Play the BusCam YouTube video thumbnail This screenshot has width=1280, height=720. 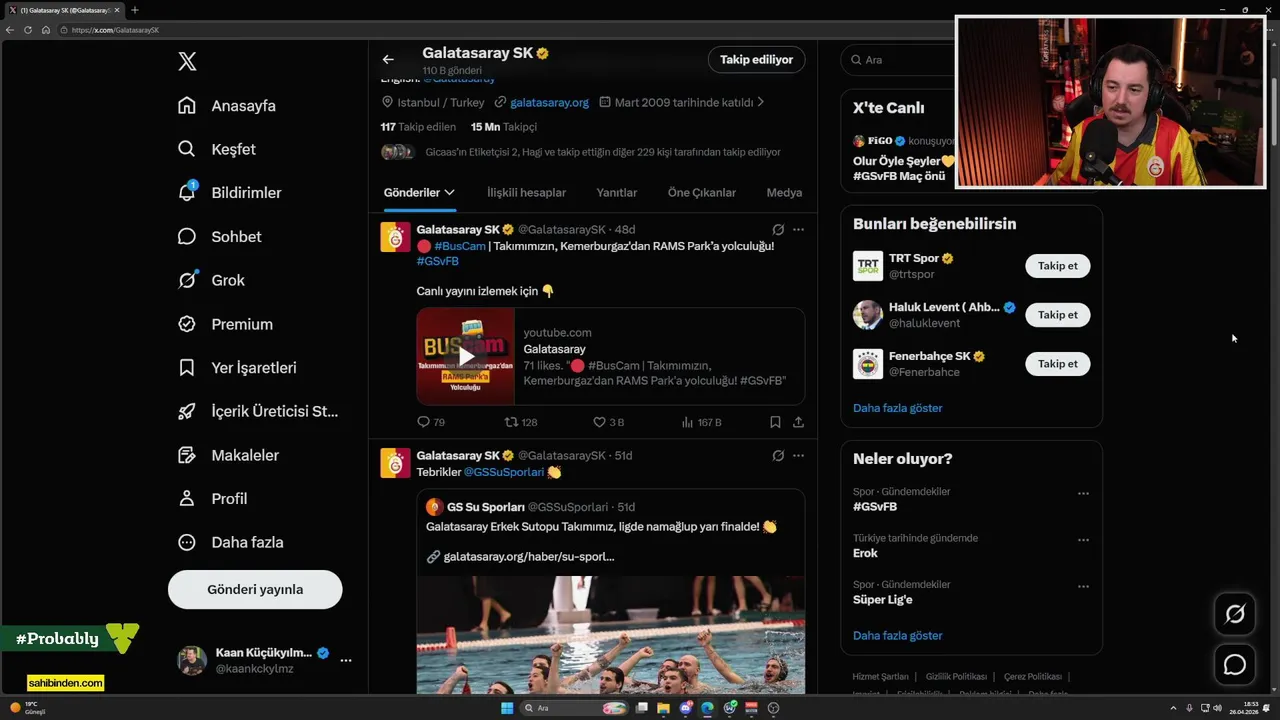coord(466,356)
